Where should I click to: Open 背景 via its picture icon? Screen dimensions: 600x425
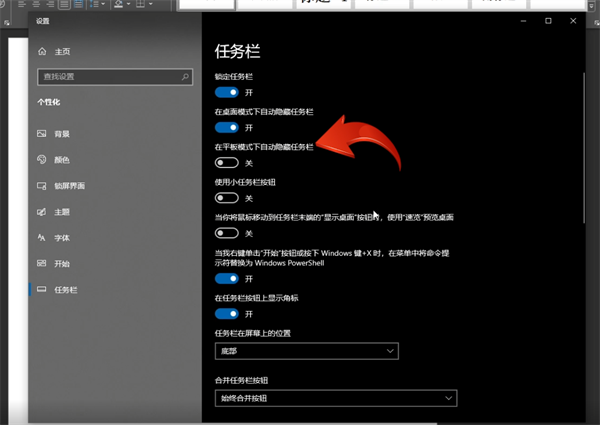pos(41,133)
